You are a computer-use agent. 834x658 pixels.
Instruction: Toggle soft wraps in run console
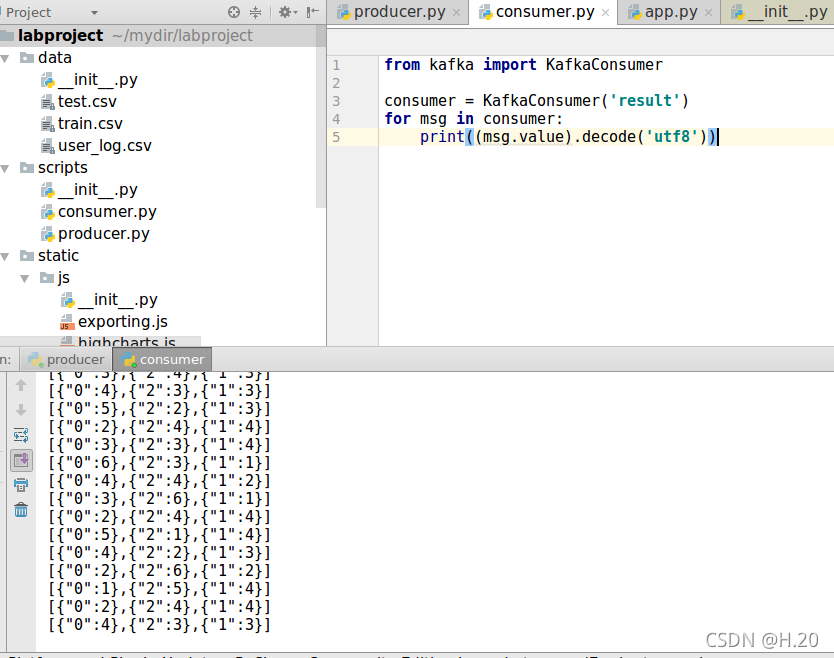coord(21,435)
